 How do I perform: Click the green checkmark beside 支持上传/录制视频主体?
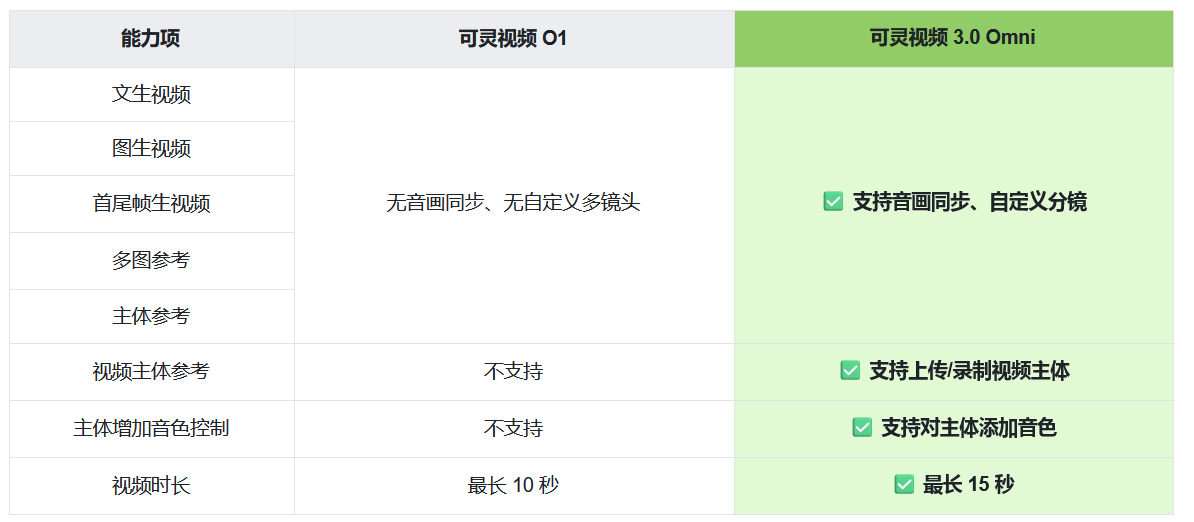850,371
